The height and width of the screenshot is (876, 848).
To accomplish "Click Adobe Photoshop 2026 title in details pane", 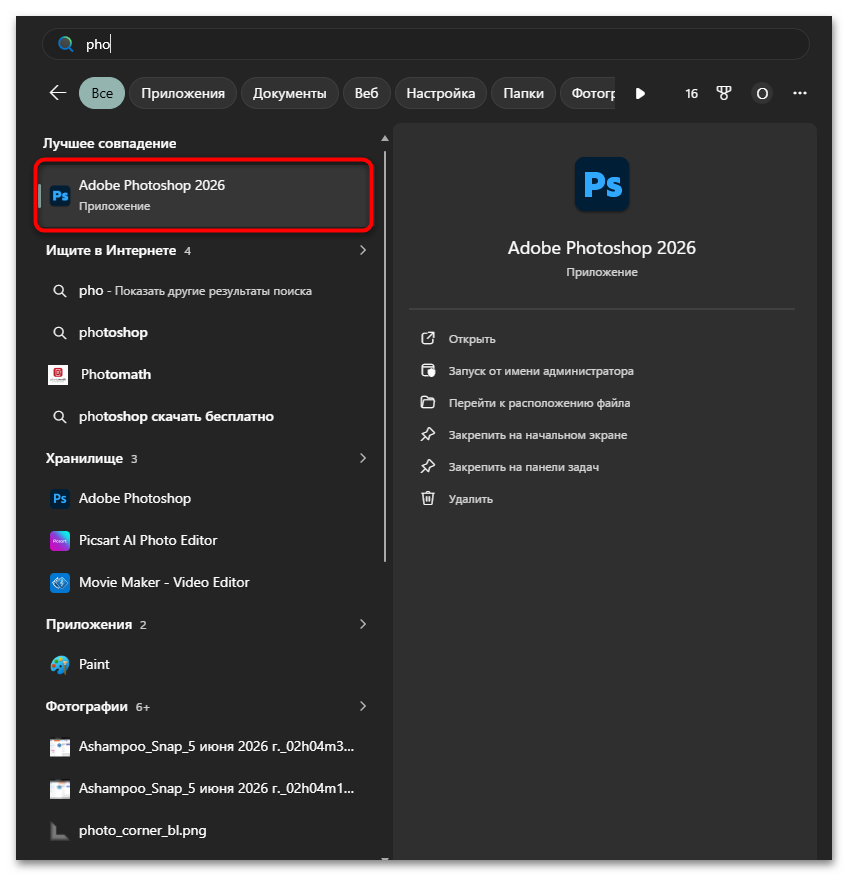I will [x=602, y=248].
